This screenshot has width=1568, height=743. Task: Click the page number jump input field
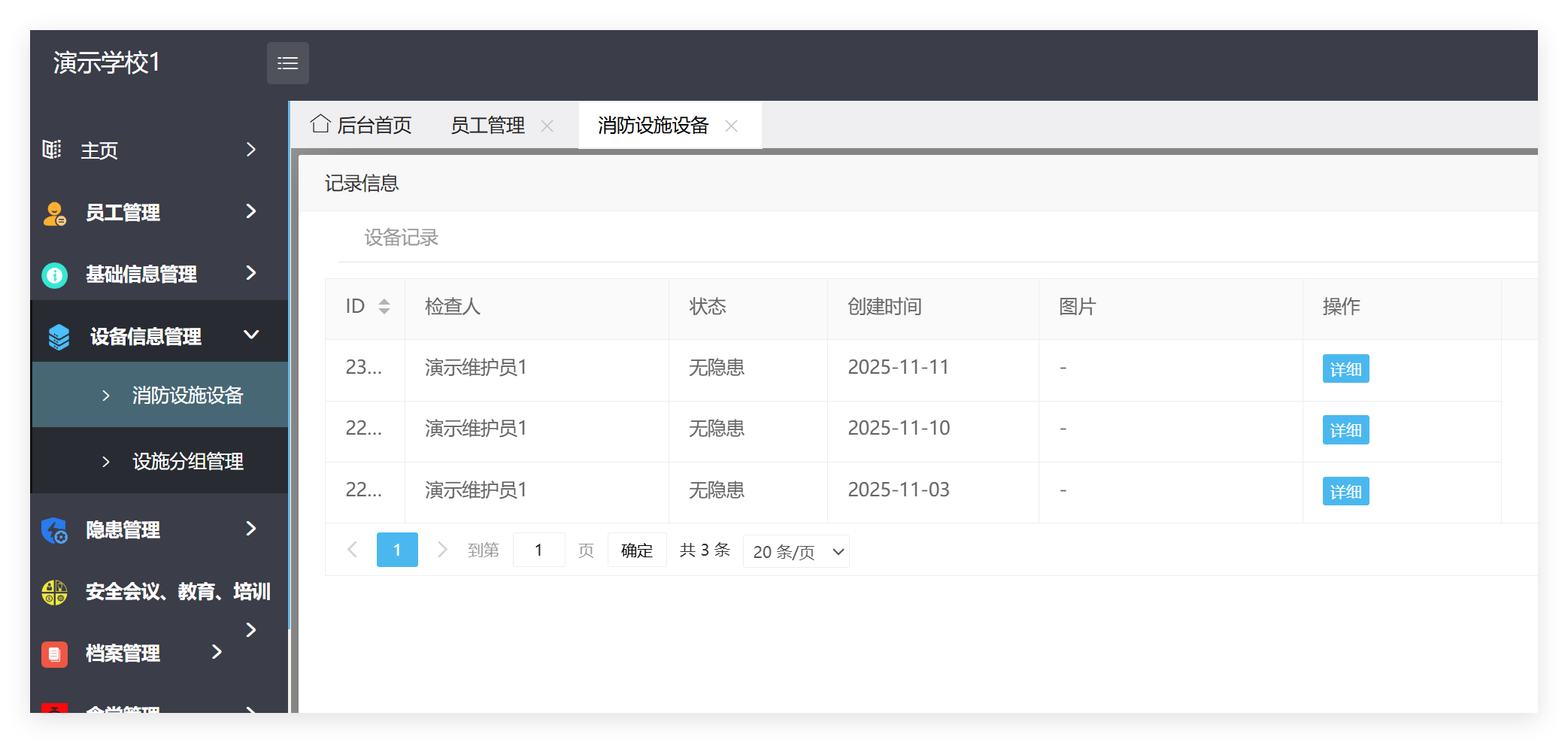[538, 550]
